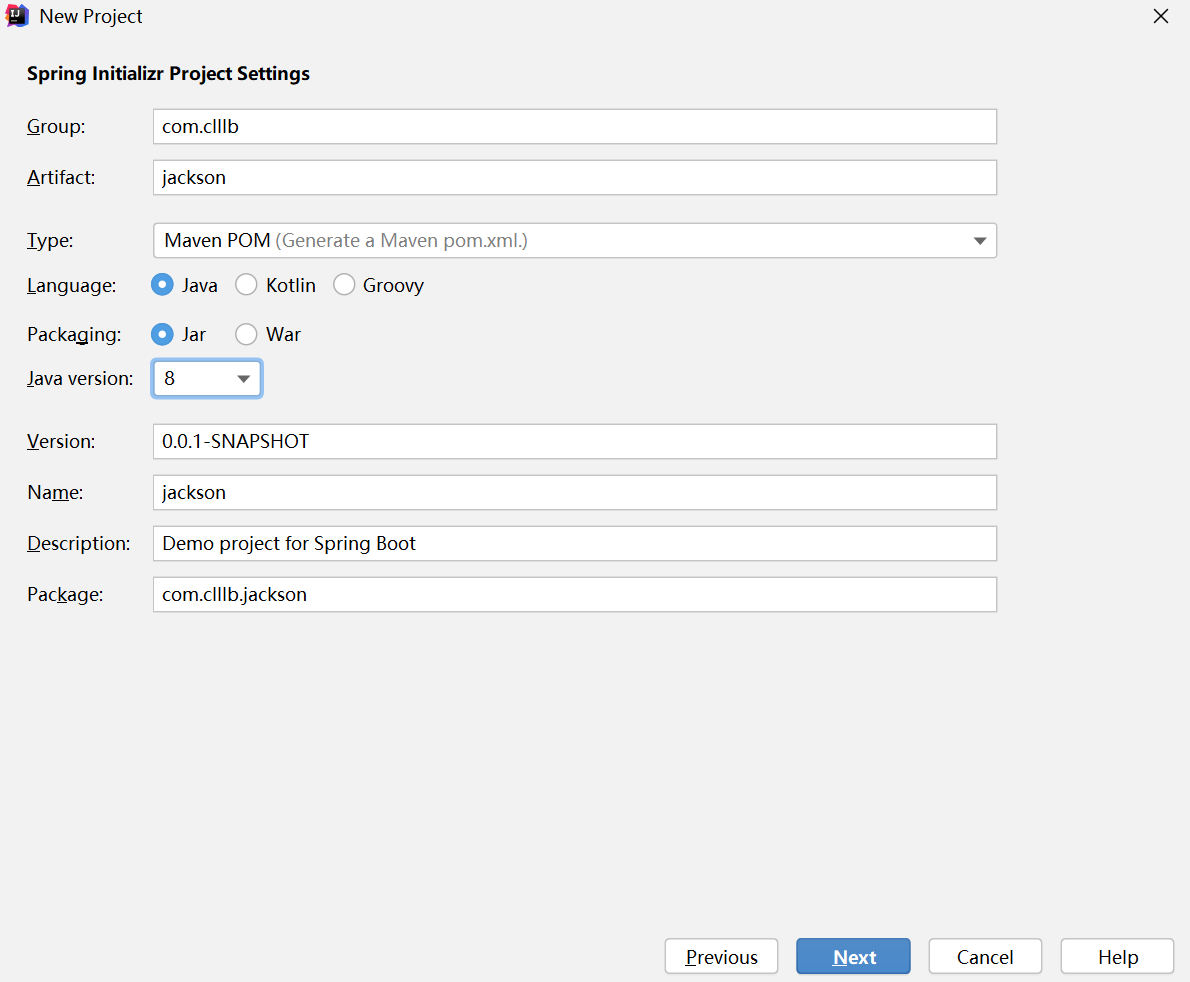The width and height of the screenshot is (1190, 982).
Task: Pick the Groovy language option
Action: 344,285
